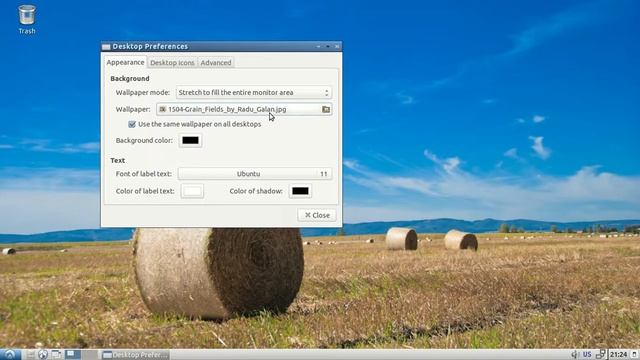Image resolution: width=640 pixels, height=360 pixels.
Task: Launch the file manager from the panel
Action: [30, 354]
